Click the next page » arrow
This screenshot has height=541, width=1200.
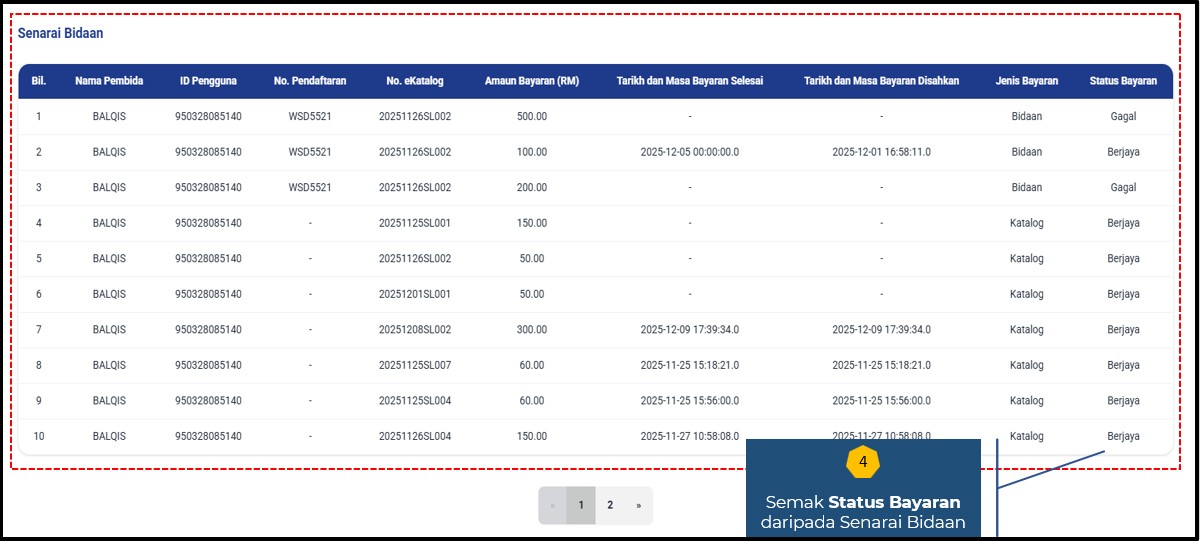(638, 506)
